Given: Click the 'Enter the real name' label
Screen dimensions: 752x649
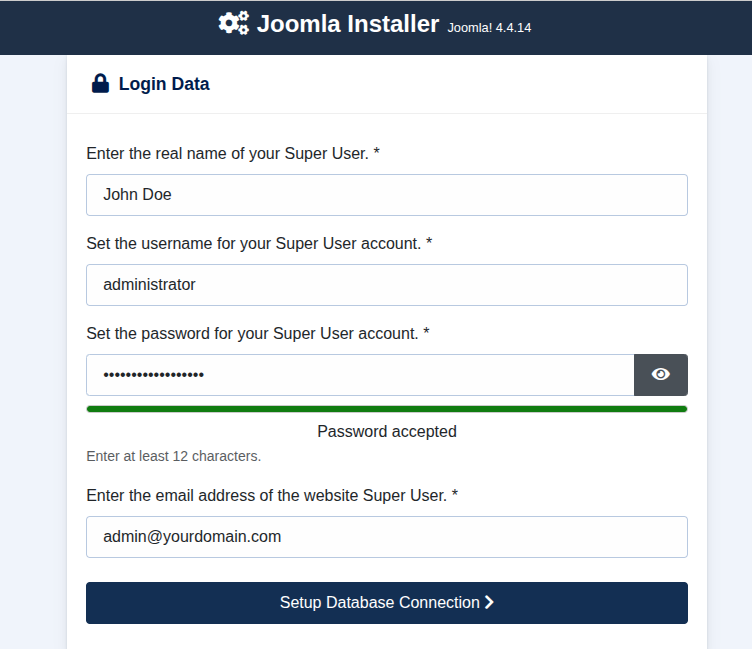Looking at the screenshot, I should pyautogui.click(x=233, y=153).
